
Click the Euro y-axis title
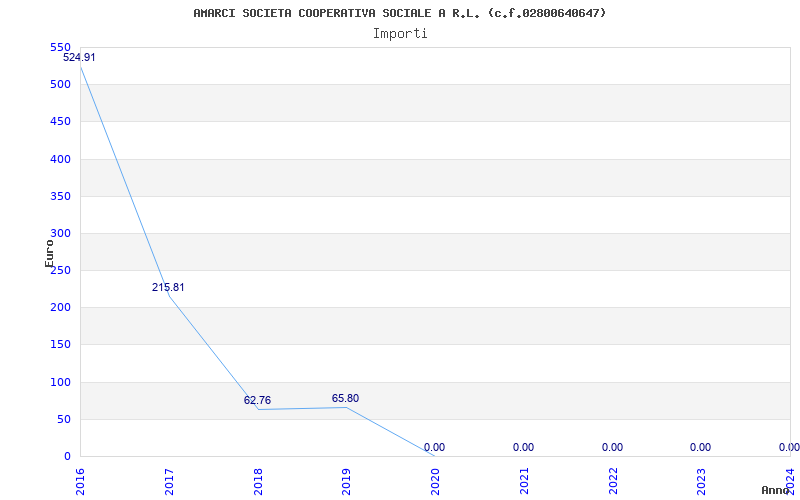pos(49,254)
